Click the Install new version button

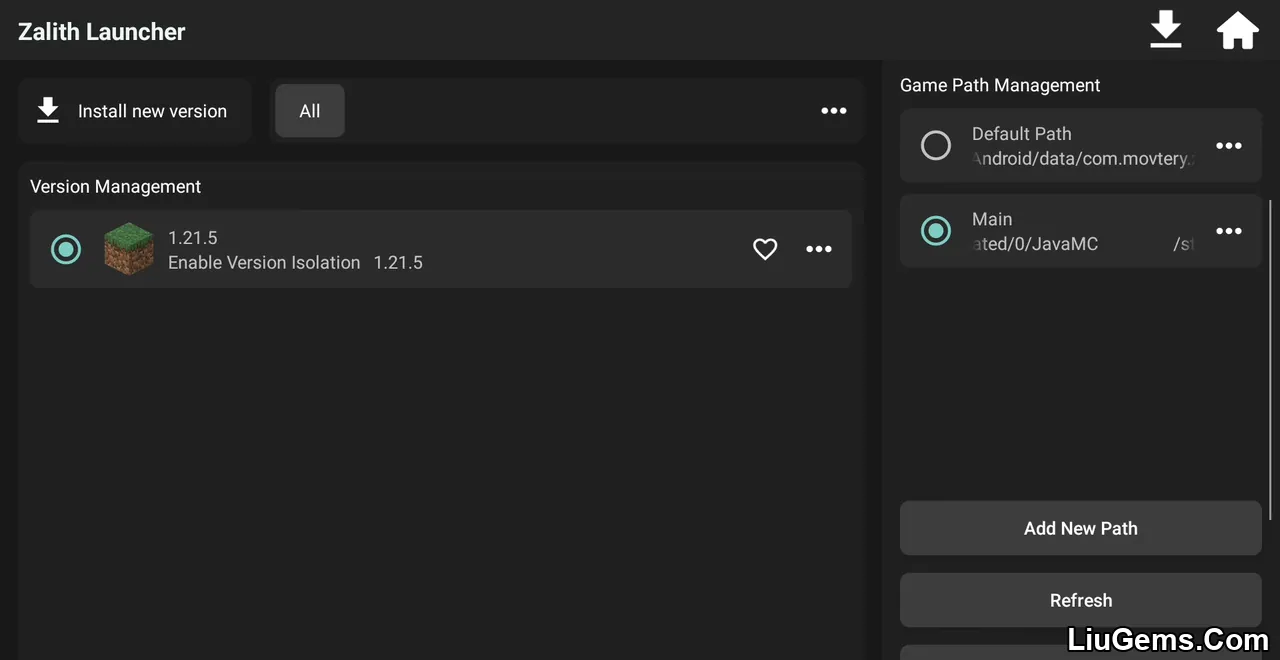[x=134, y=111]
